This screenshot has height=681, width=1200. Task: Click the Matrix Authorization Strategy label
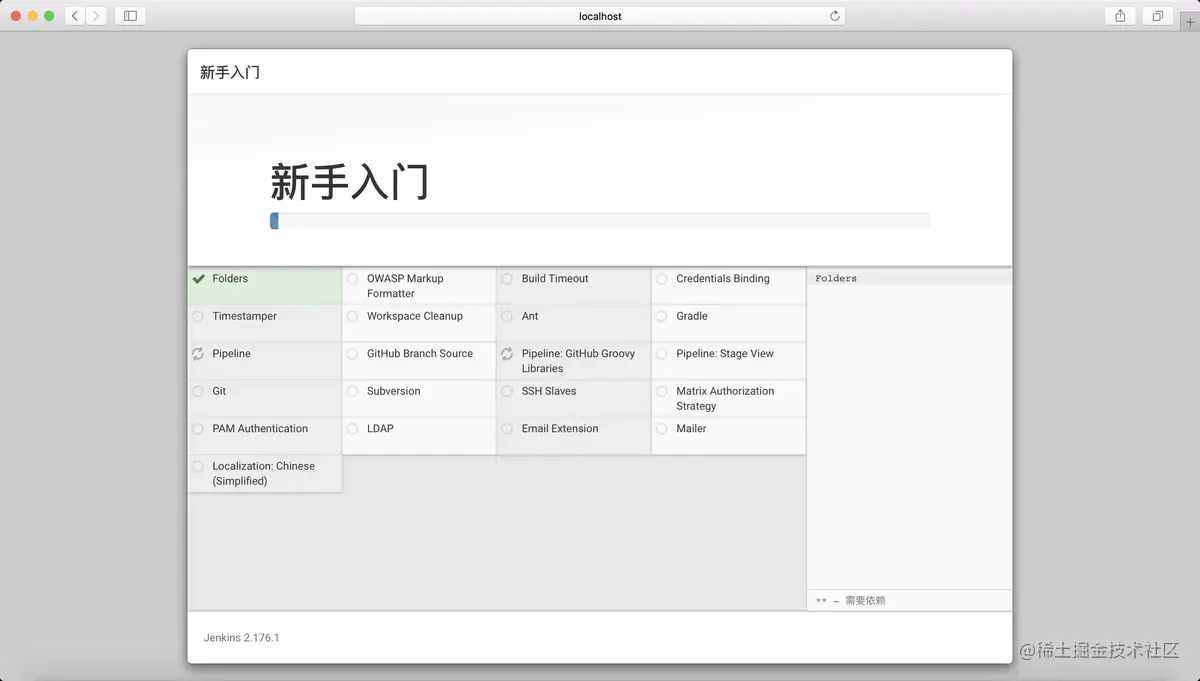click(x=725, y=398)
